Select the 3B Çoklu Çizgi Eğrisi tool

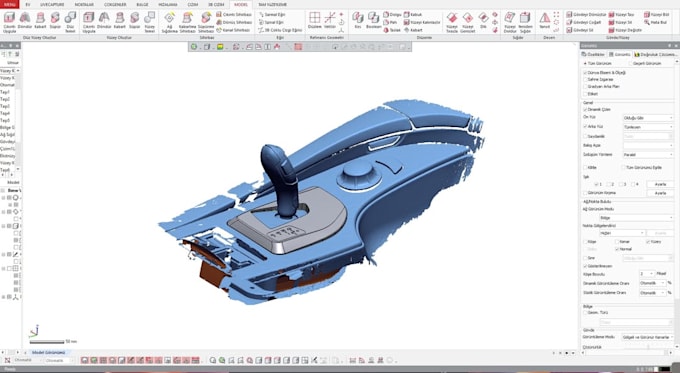280,30
